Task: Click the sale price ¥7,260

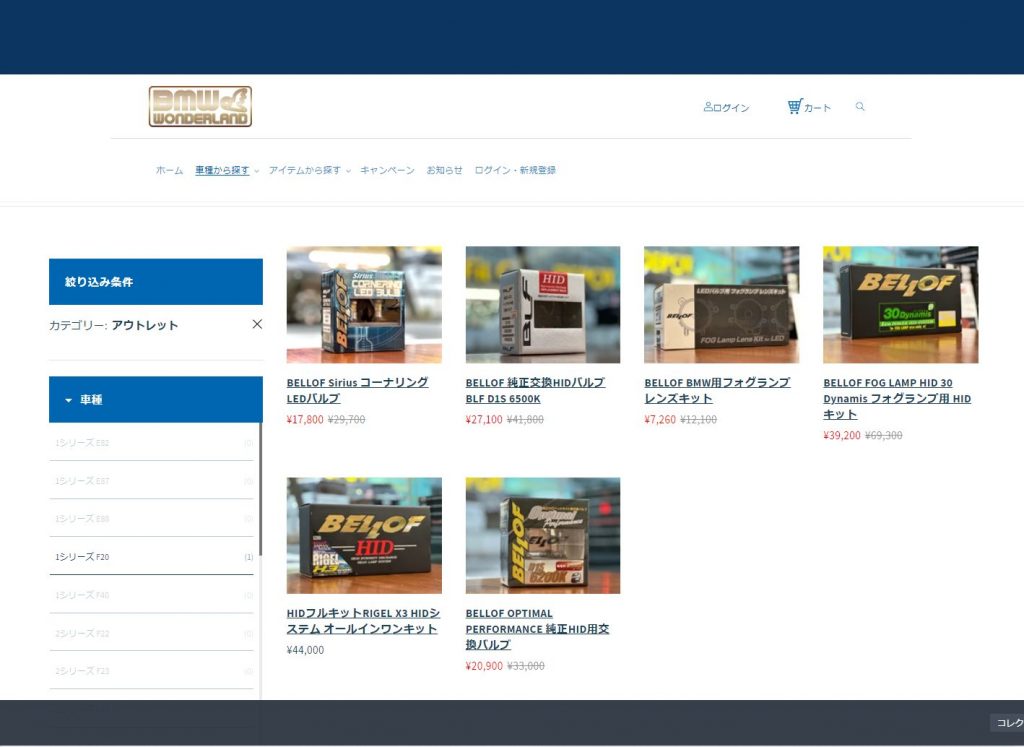Action: (660, 419)
